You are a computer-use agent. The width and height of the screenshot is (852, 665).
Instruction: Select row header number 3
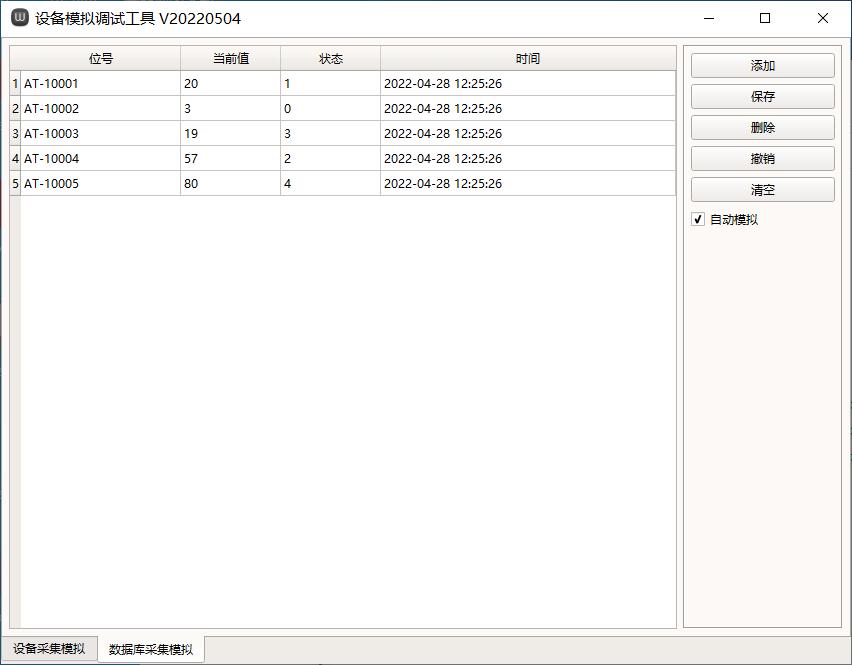(x=15, y=134)
